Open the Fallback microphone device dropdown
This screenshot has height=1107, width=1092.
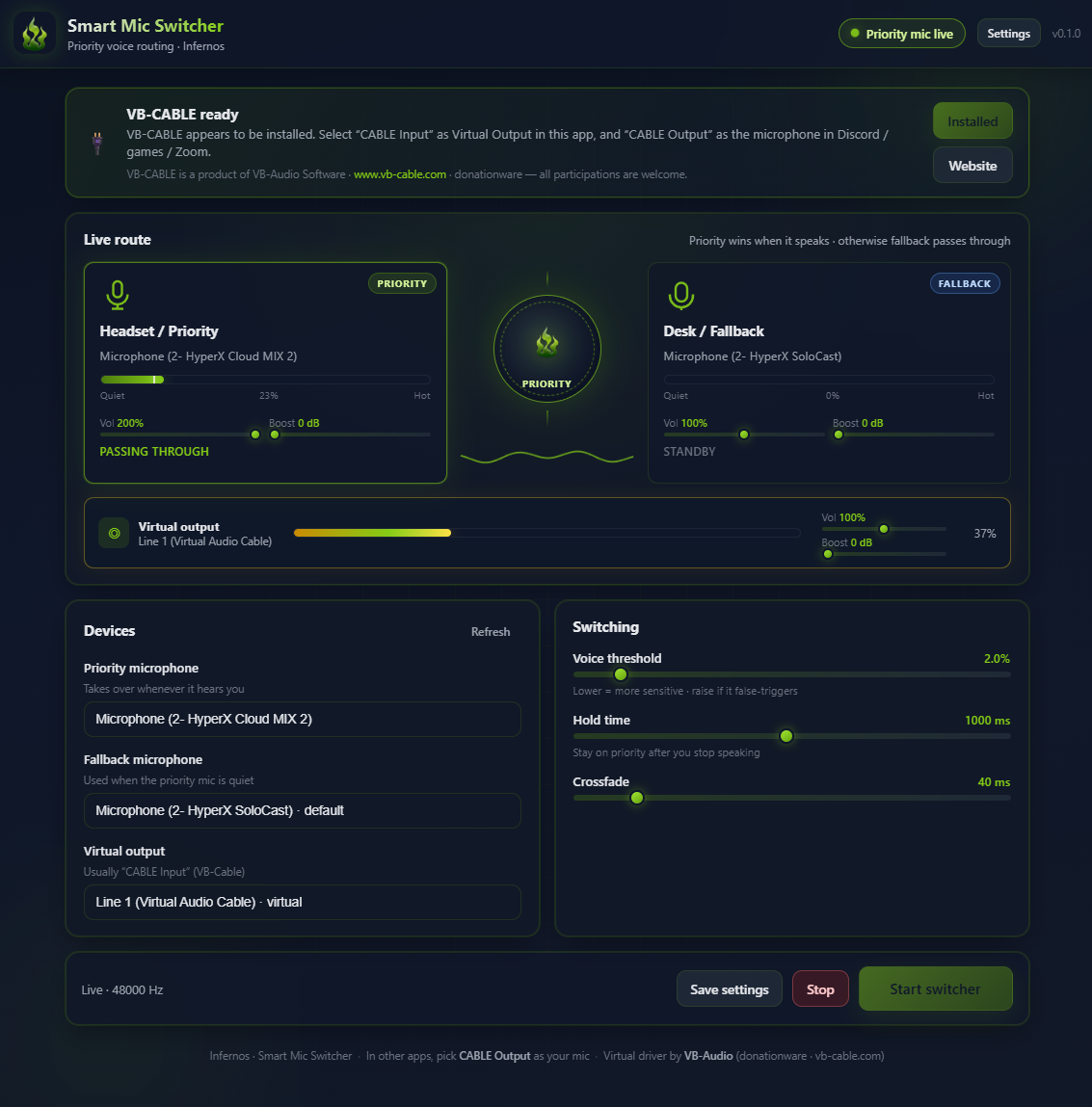pos(303,810)
